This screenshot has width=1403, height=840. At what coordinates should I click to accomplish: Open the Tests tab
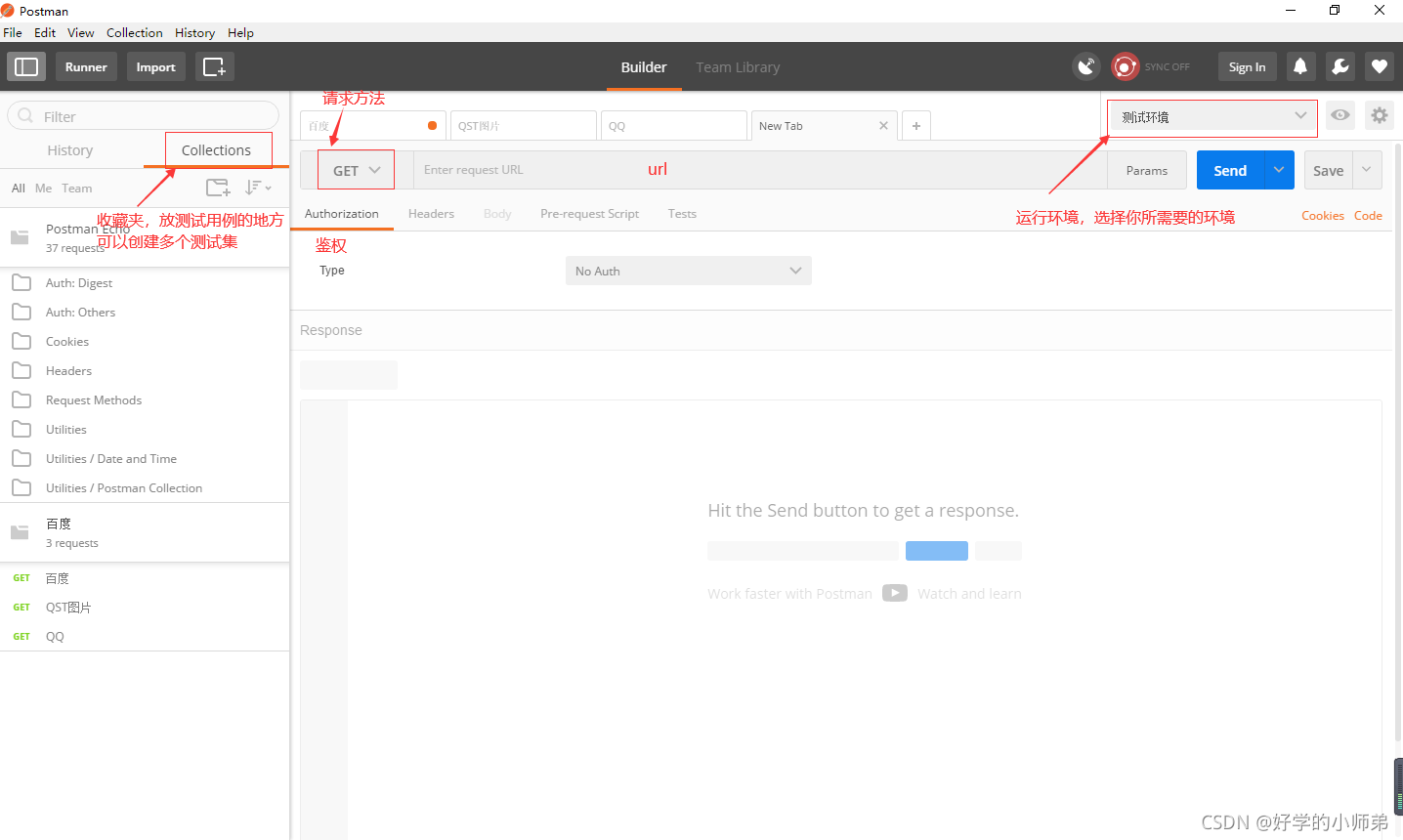tap(682, 214)
